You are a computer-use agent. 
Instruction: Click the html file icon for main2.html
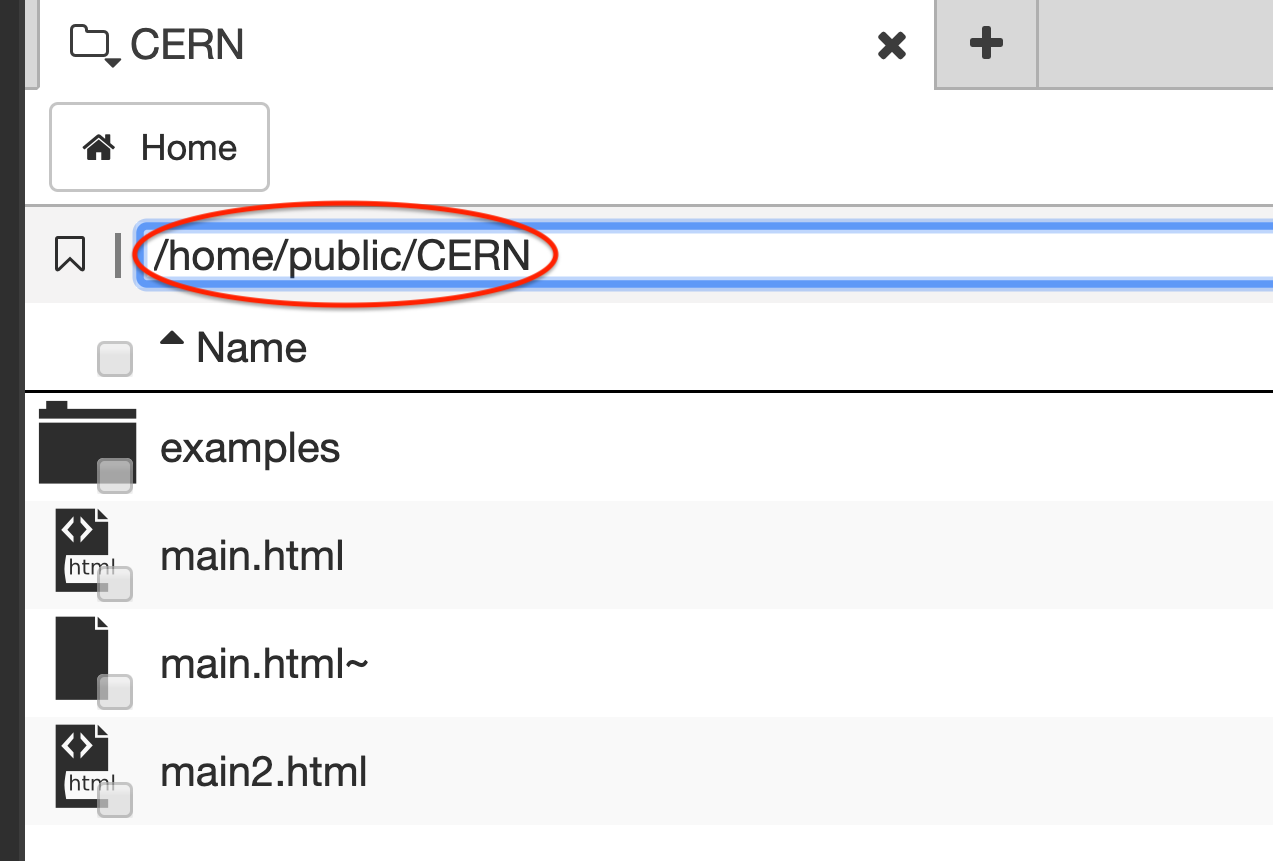(80, 763)
